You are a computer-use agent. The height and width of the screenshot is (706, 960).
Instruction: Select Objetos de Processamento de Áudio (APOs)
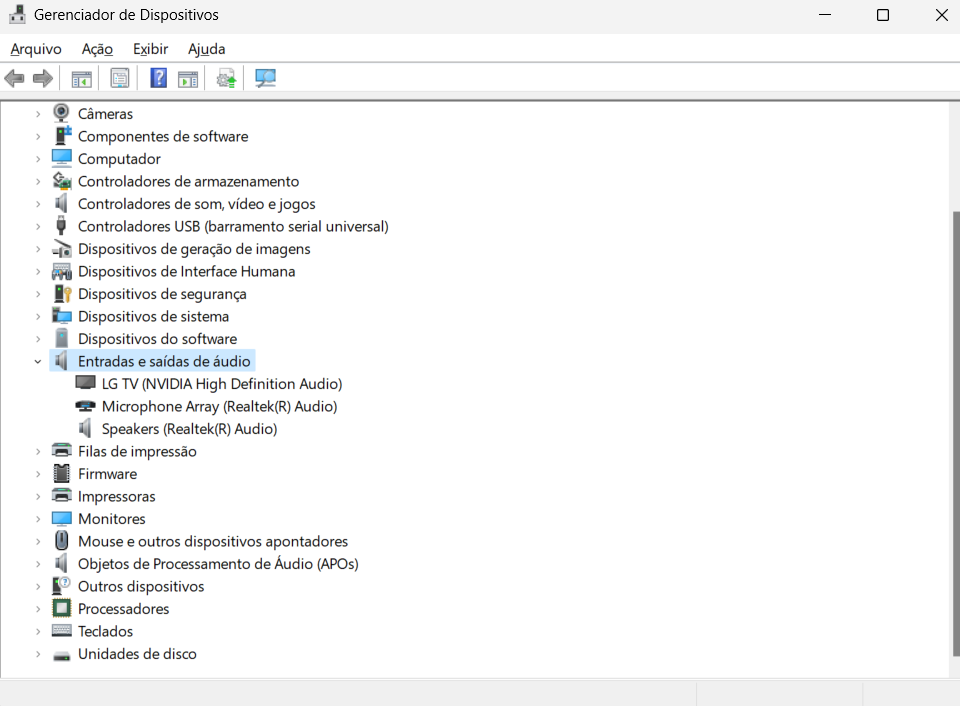(218, 564)
